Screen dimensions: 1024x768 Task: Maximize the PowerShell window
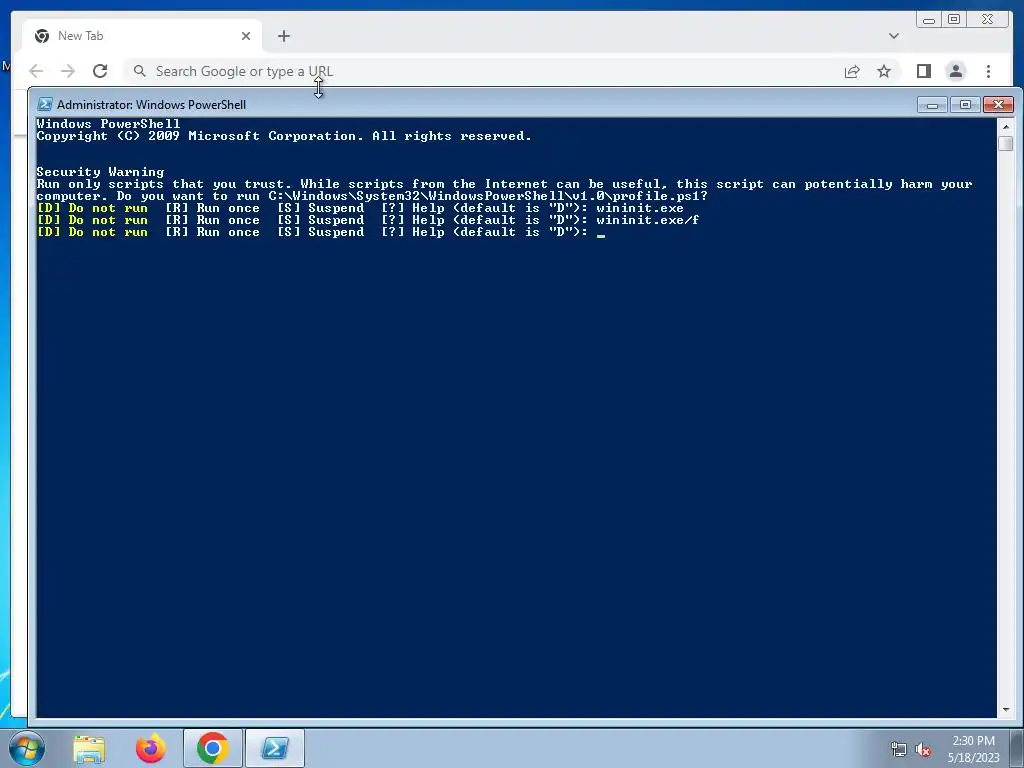965,104
